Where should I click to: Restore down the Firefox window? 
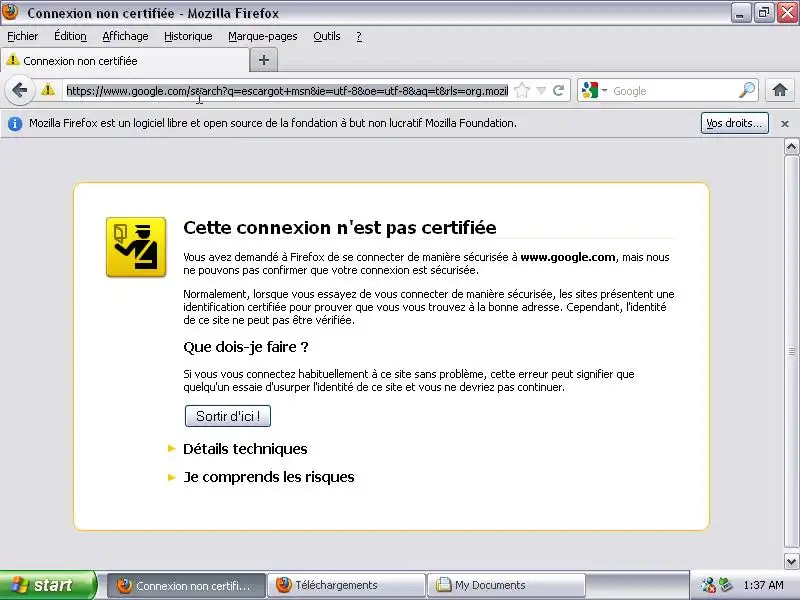tap(763, 13)
